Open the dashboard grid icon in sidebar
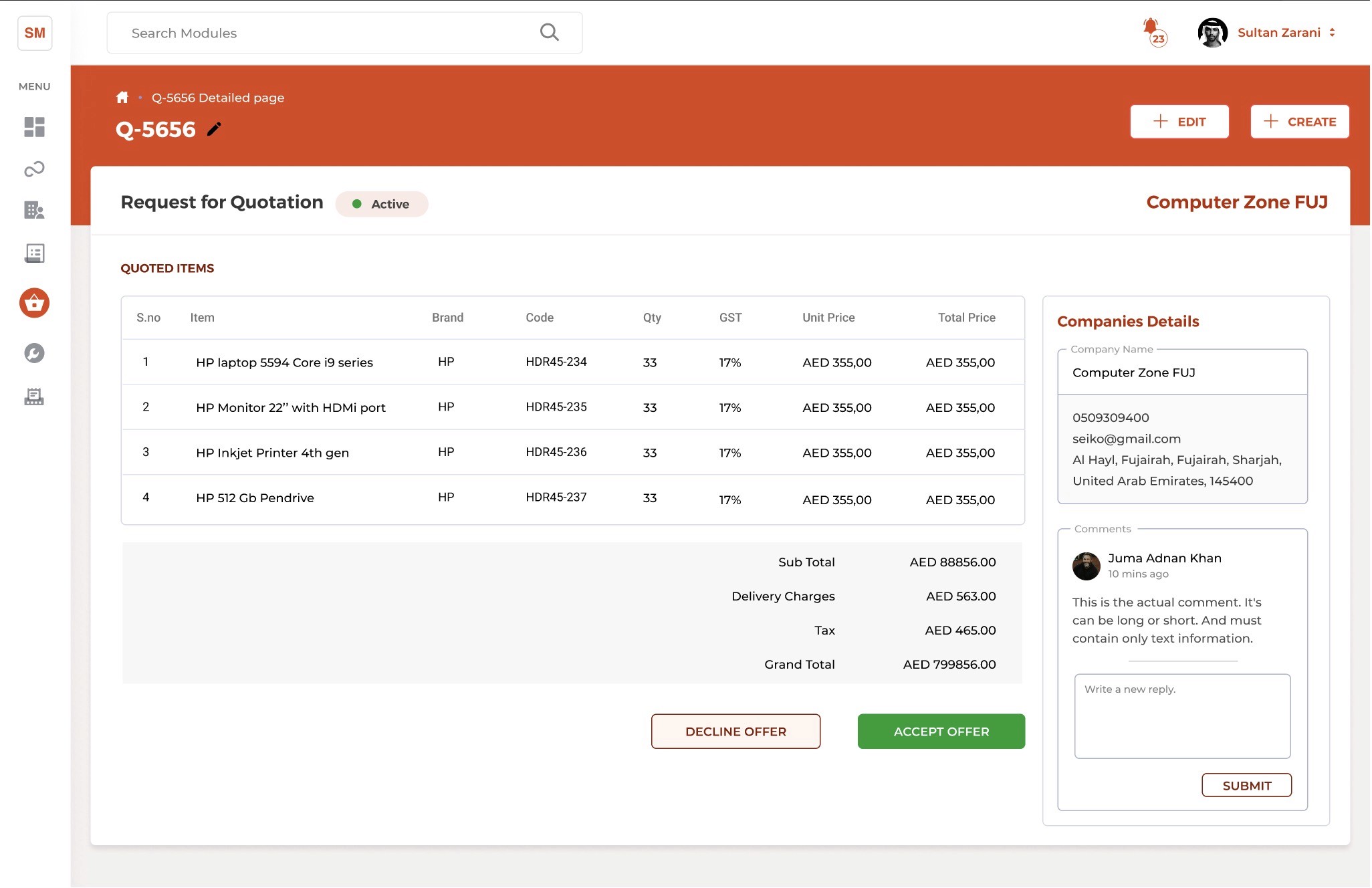The width and height of the screenshot is (1372, 888). 34,127
